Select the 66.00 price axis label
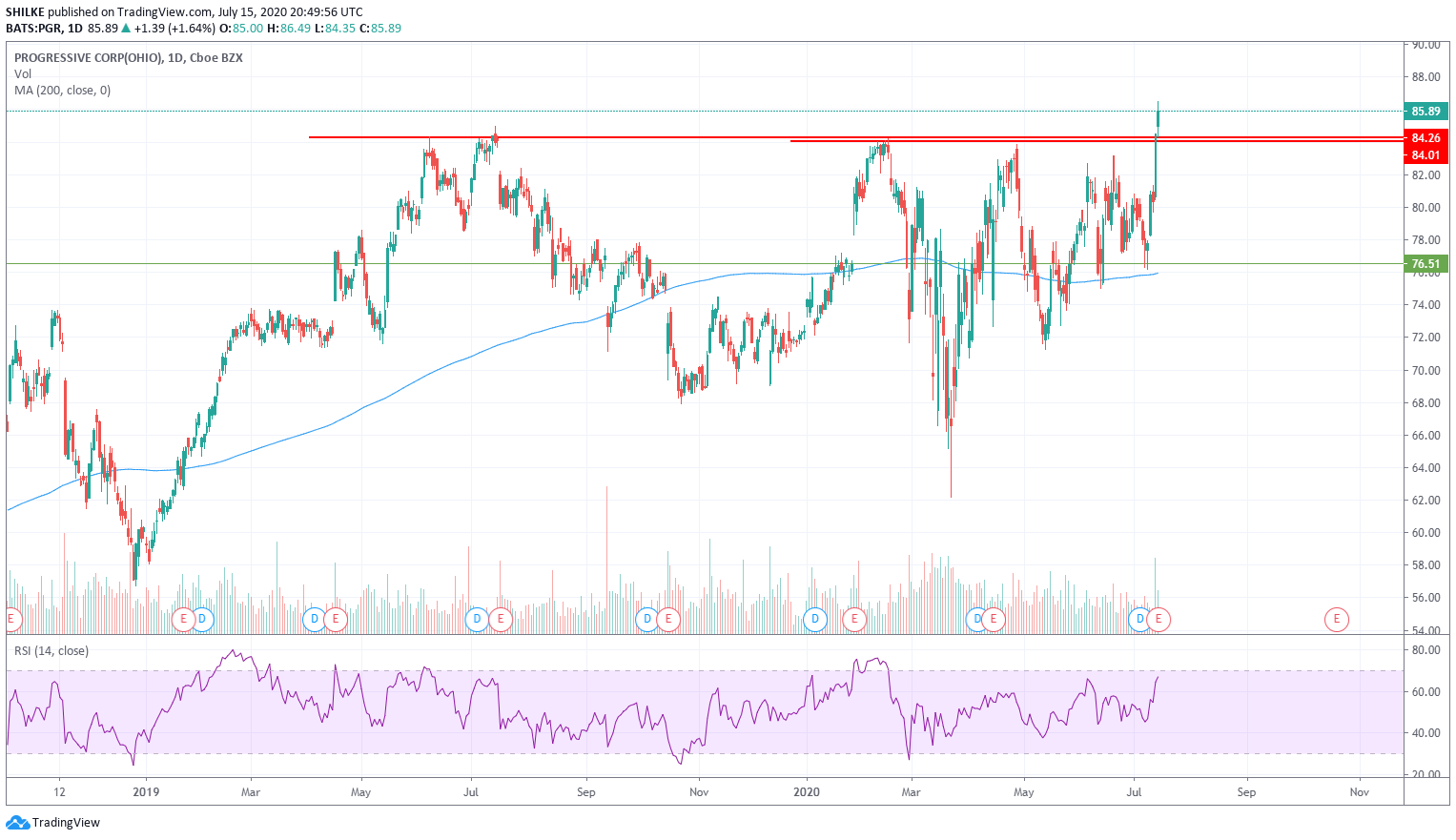This screenshot has width=1456, height=840. [x=1425, y=436]
